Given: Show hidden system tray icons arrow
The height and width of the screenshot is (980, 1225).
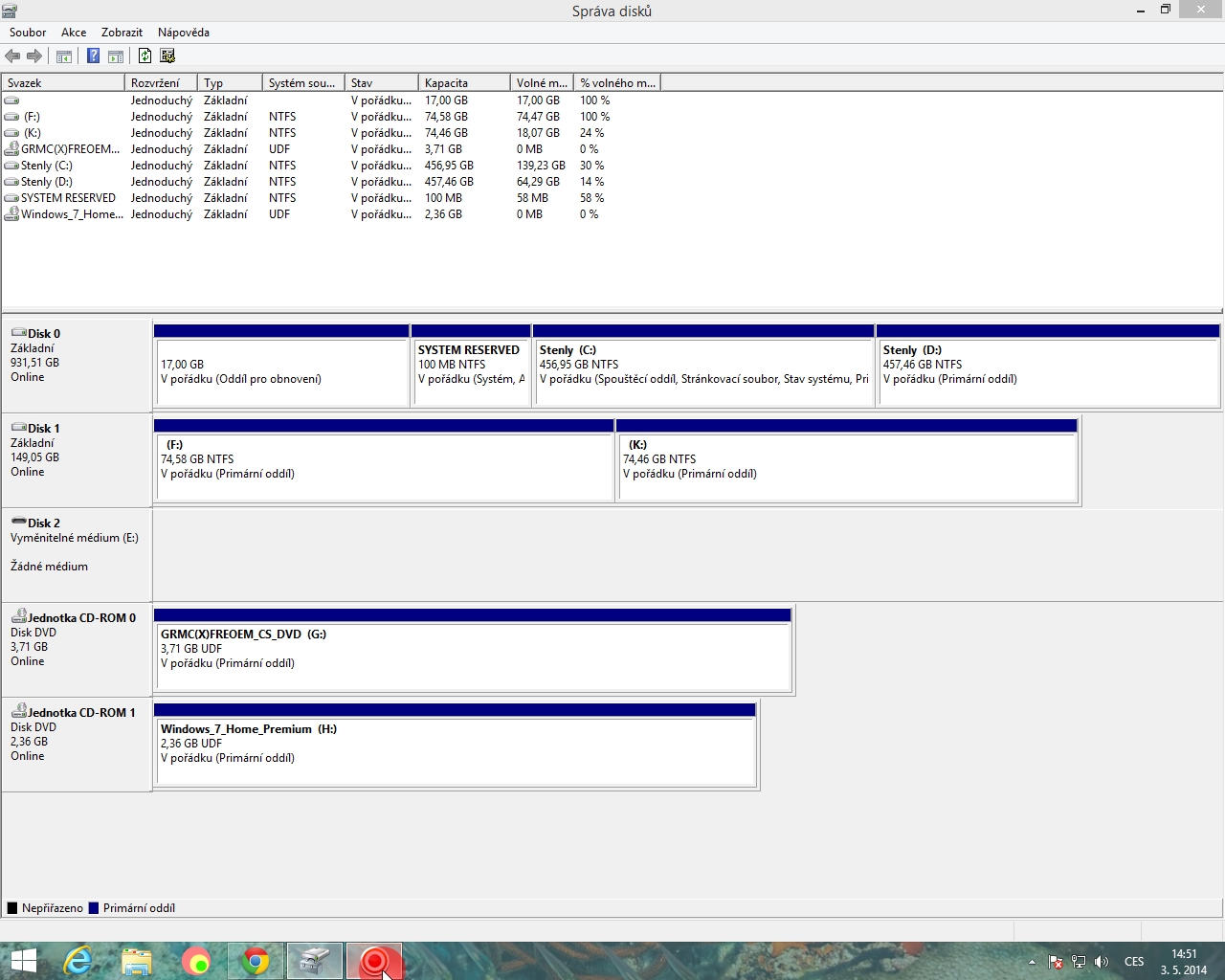Looking at the screenshot, I should point(1032,962).
